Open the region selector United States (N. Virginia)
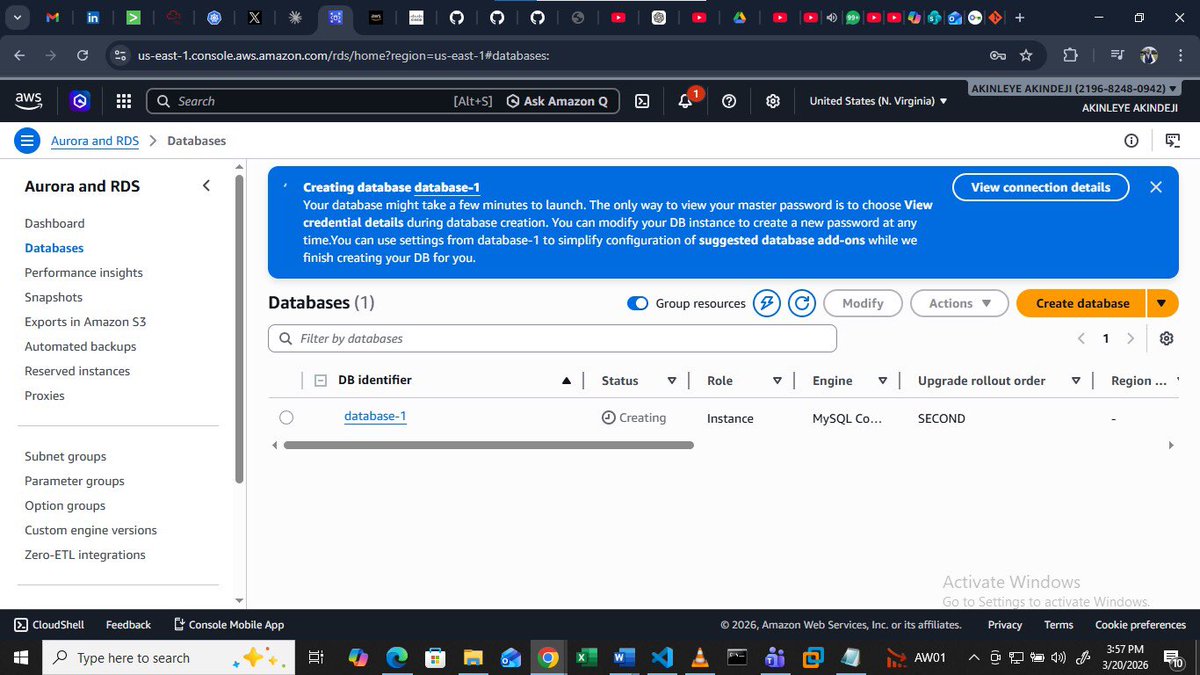This screenshot has width=1200, height=675. point(878,101)
